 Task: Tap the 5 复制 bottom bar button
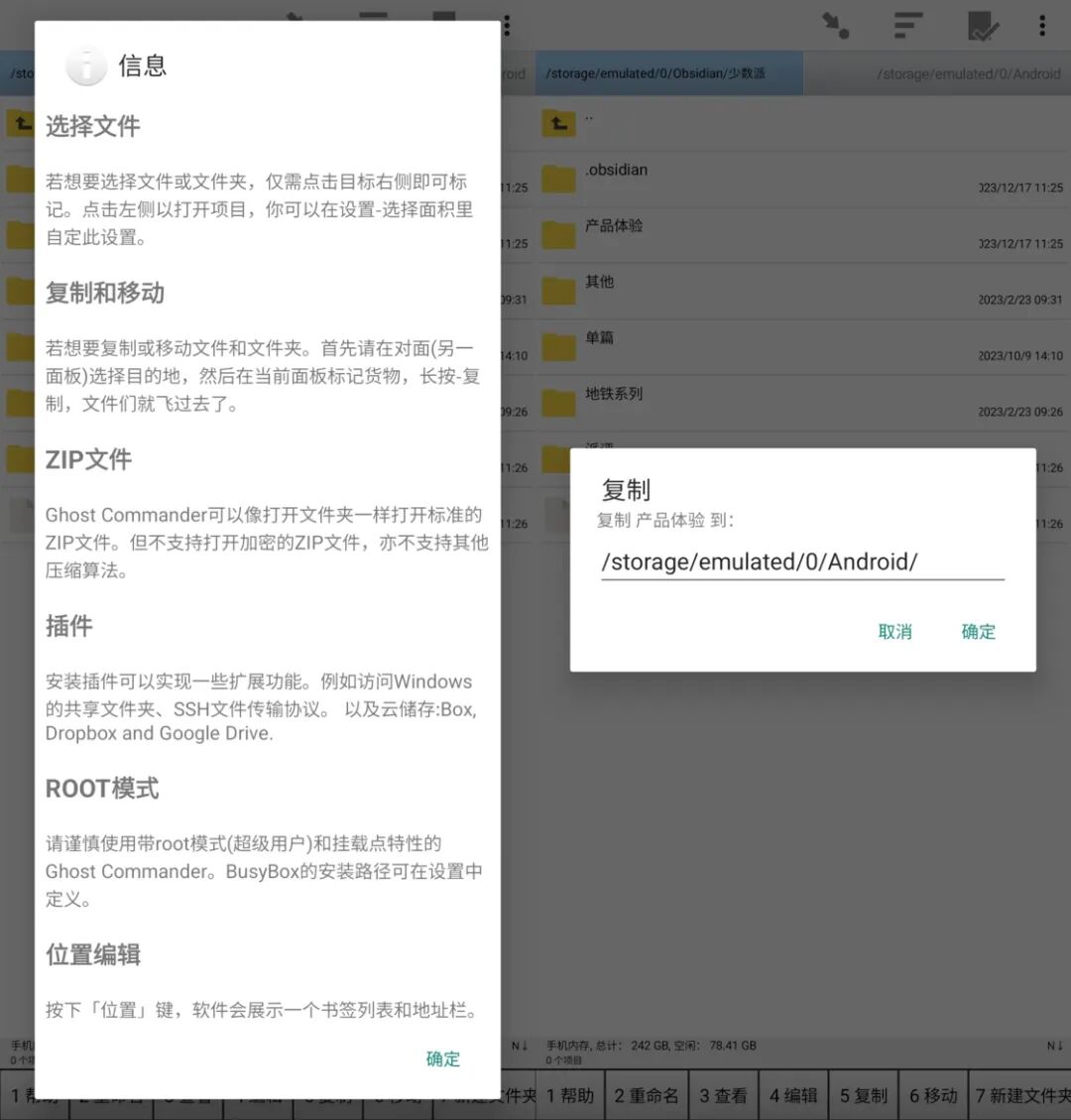click(863, 1095)
